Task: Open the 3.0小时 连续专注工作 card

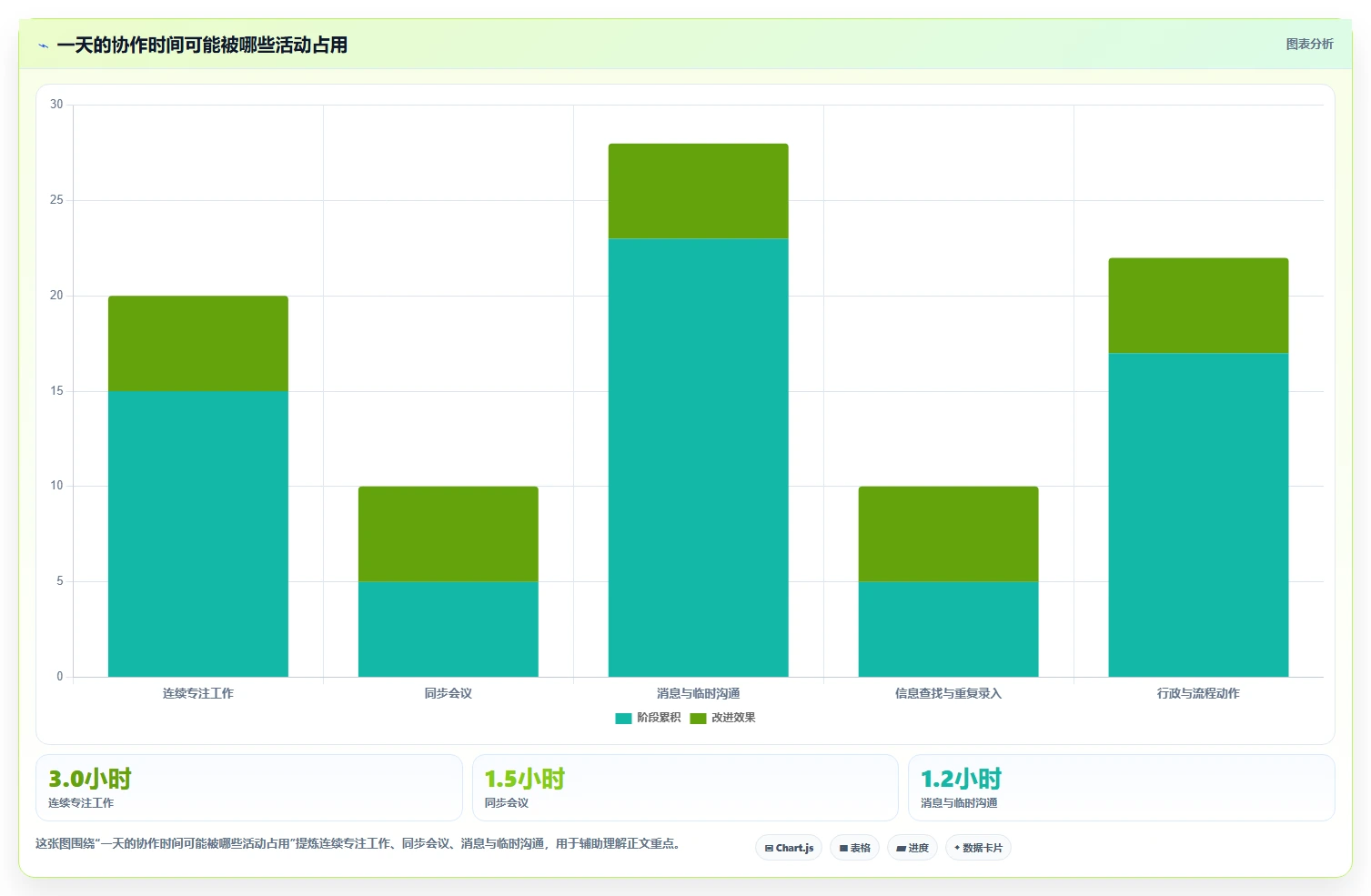Action: [x=249, y=788]
